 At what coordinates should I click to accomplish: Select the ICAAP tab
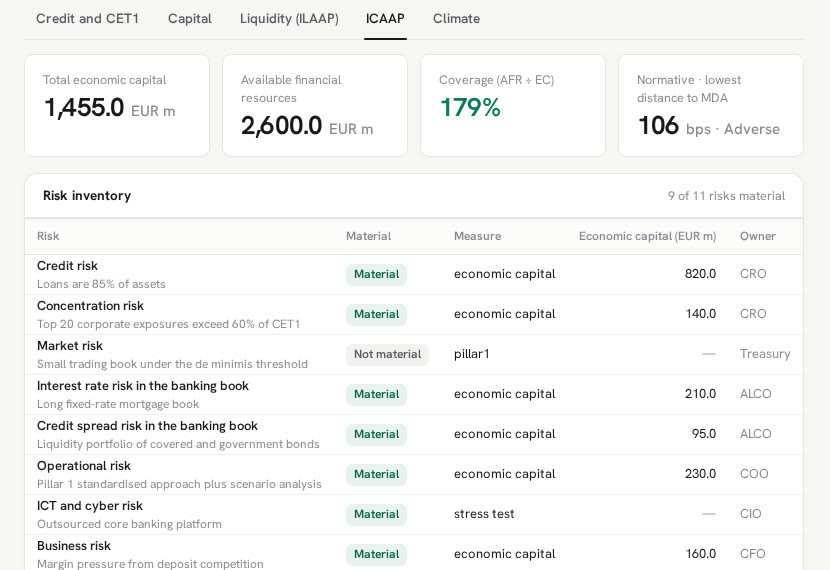coord(385,19)
